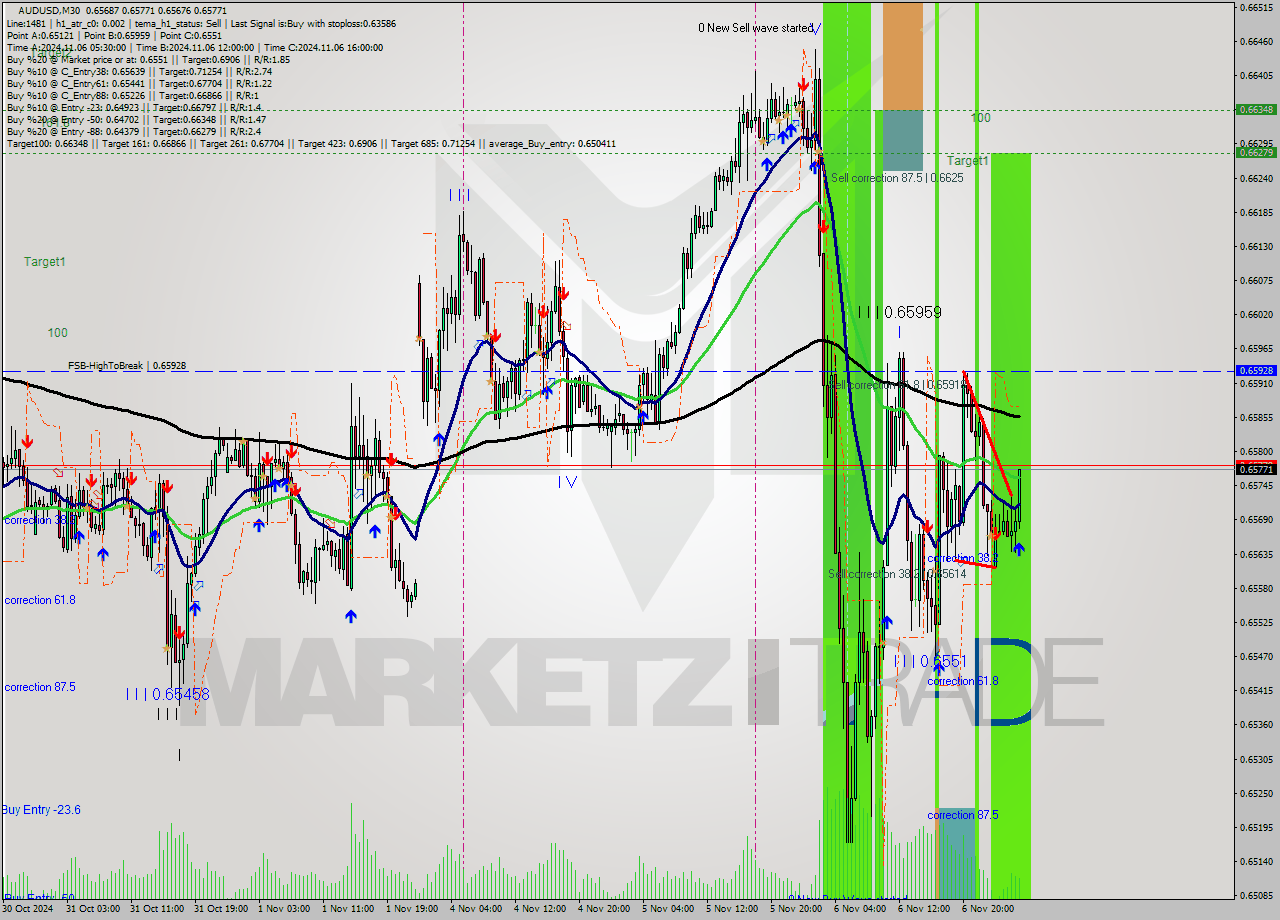Select the 'Sell correction 61.8 | 0.65918' label
The width and height of the screenshot is (1280, 920).
[898, 384]
